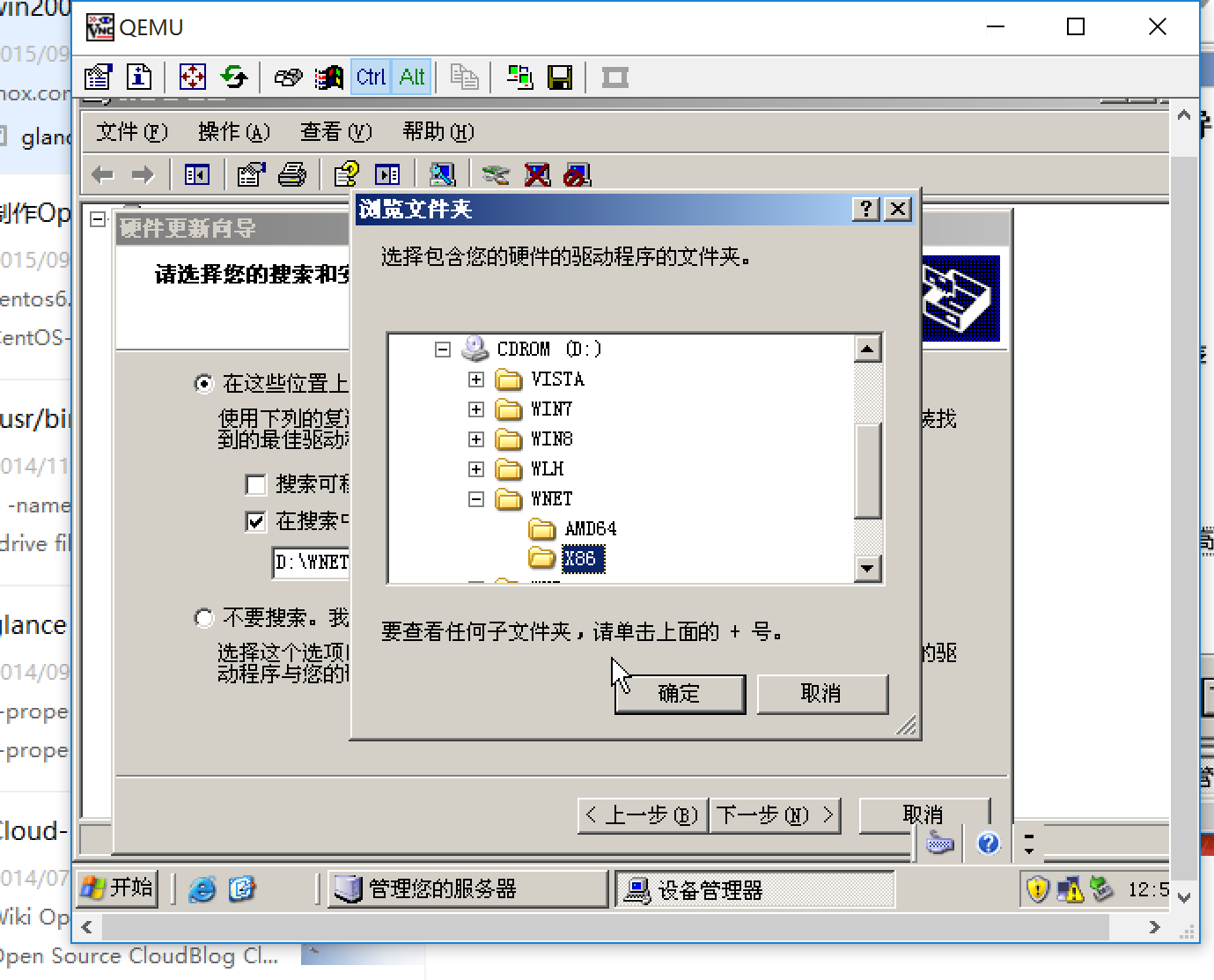The height and width of the screenshot is (980, 1214).
Task: Select the VISTA folder name
Action: tap(557, 379)
